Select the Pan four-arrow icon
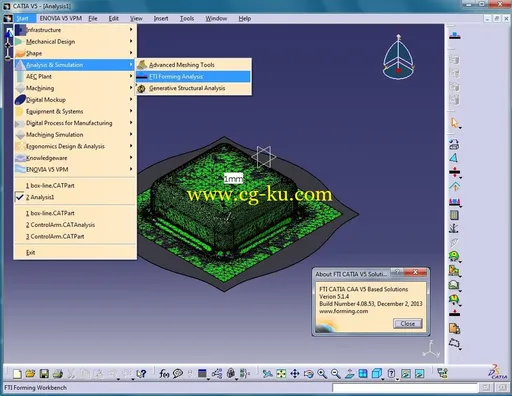512x396 pixels. (295, 374)
